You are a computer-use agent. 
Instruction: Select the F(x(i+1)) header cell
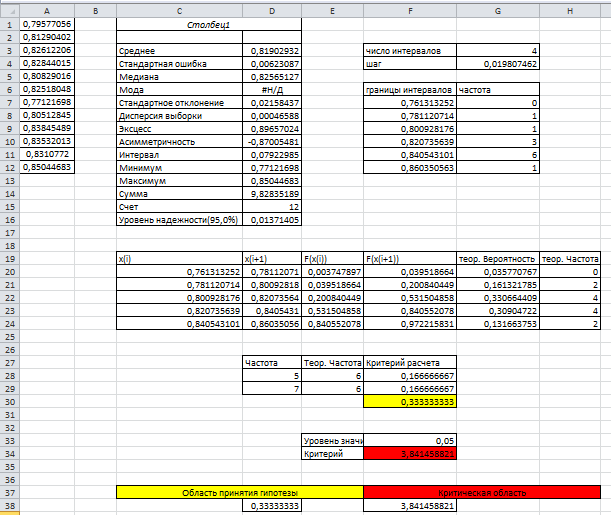[410, 259]
